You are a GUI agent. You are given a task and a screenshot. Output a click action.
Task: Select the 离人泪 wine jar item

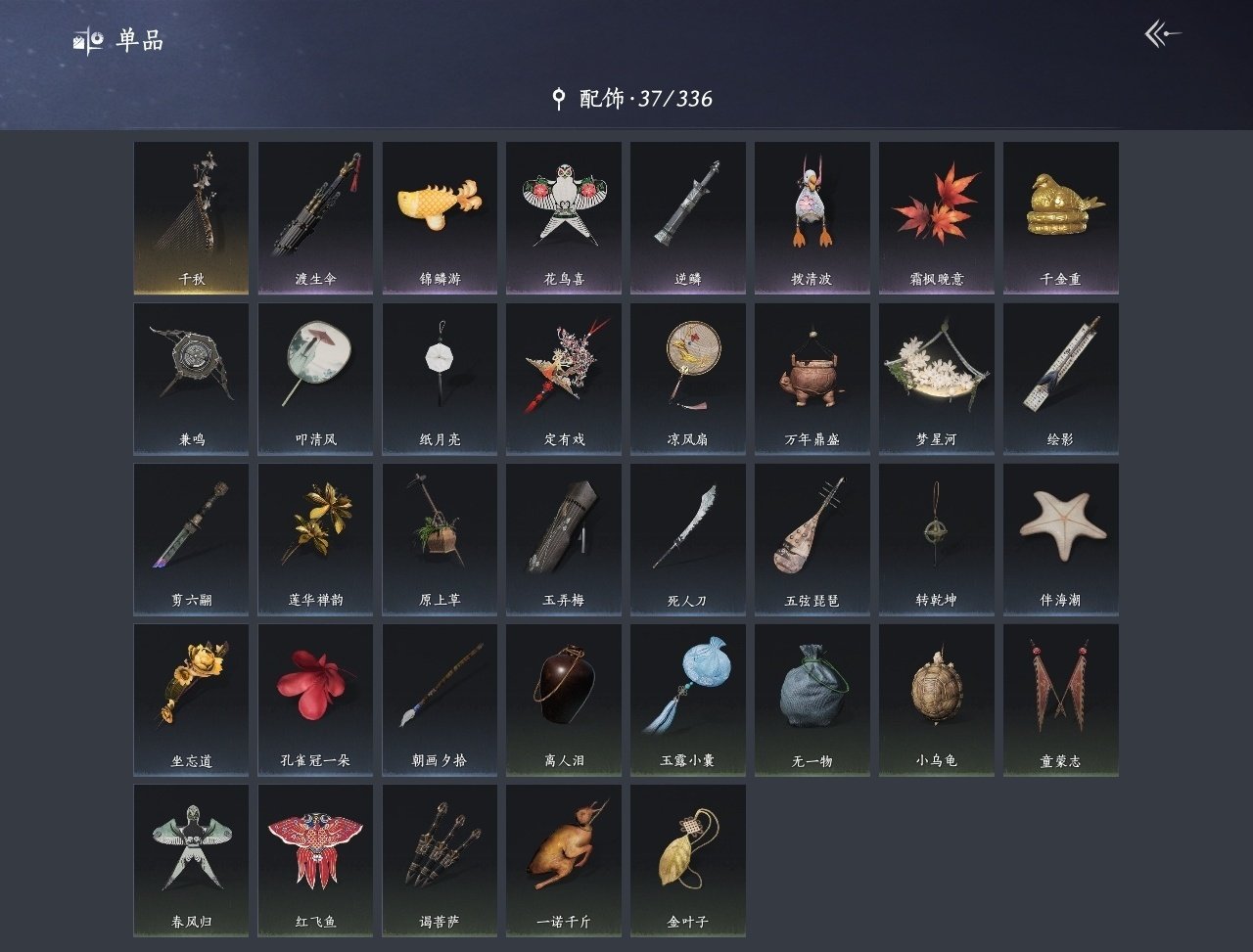point(564,700)
